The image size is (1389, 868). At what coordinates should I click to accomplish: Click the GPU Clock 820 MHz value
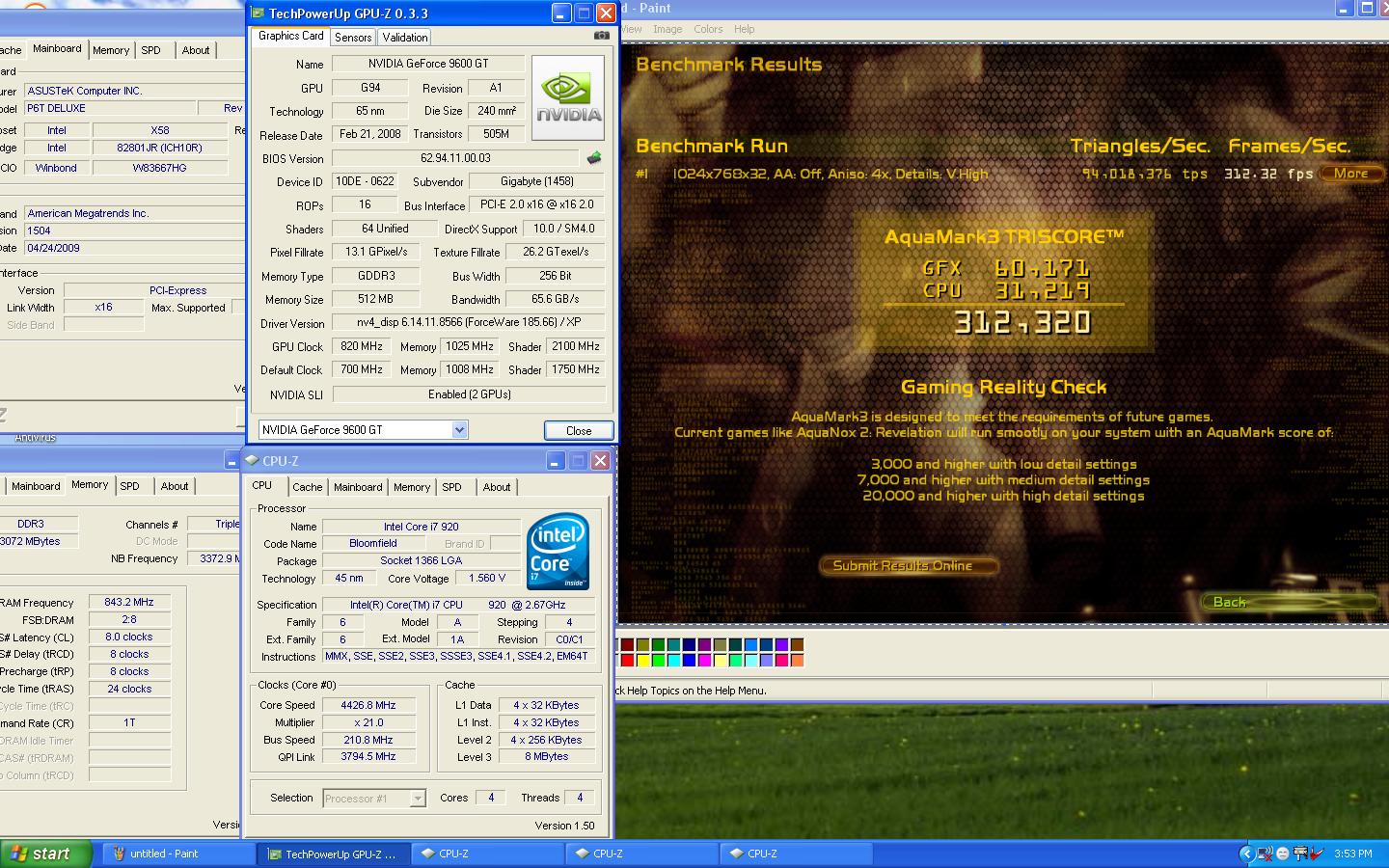click(x=362, y=346)
